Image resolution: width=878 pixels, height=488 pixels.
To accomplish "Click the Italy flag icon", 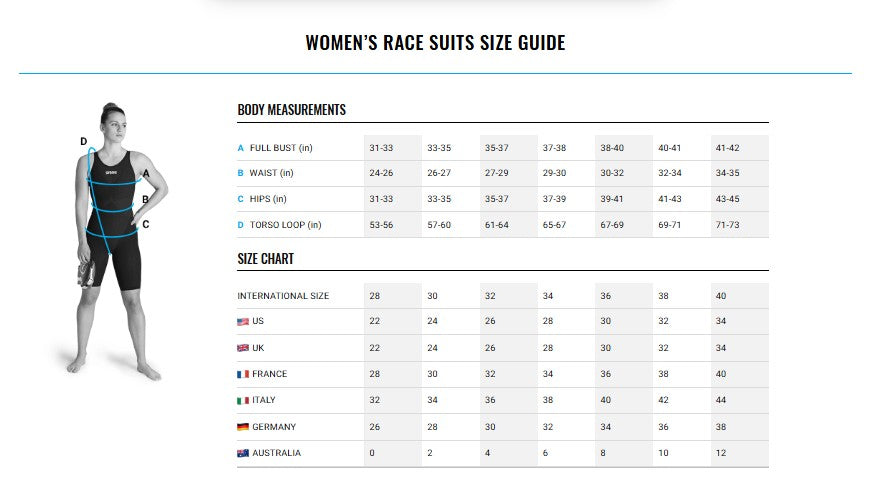I will pyautogui.click(x=242, y=400).
